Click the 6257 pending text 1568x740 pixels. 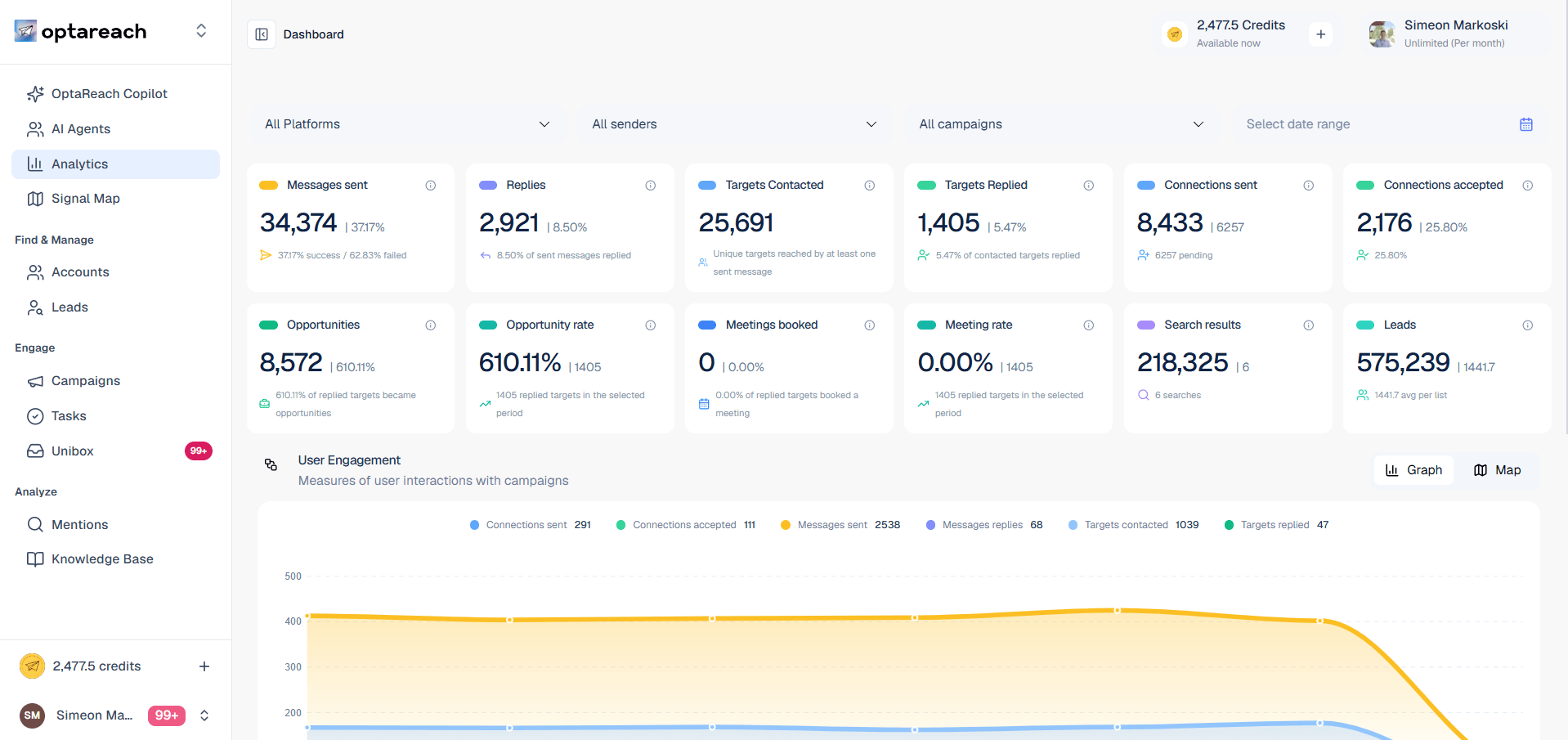pos(1184,255)
